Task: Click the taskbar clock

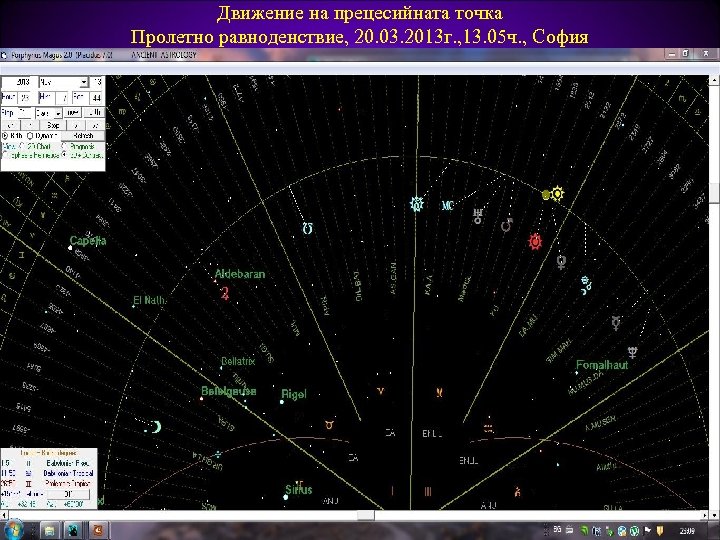Action: 687,531
